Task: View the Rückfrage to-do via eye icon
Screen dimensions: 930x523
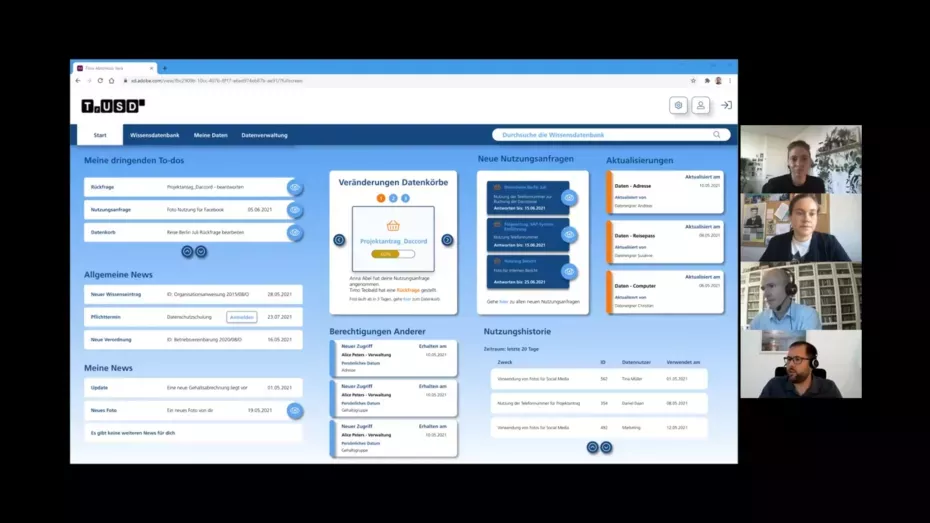Action: tap(294, 187)
